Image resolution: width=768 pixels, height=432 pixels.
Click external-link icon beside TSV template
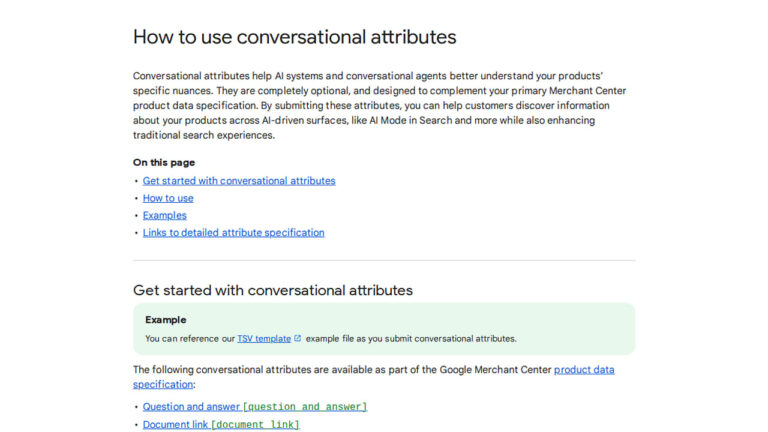coord(297,338)
